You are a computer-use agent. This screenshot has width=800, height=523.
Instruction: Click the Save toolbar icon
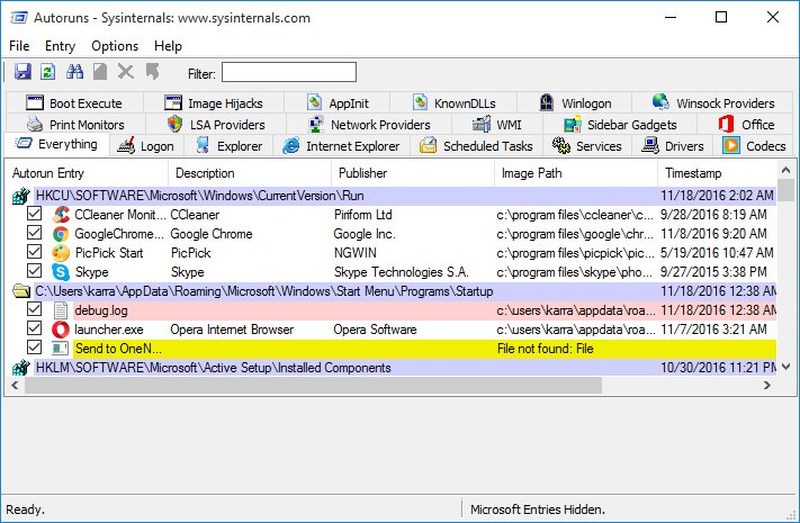22,71
